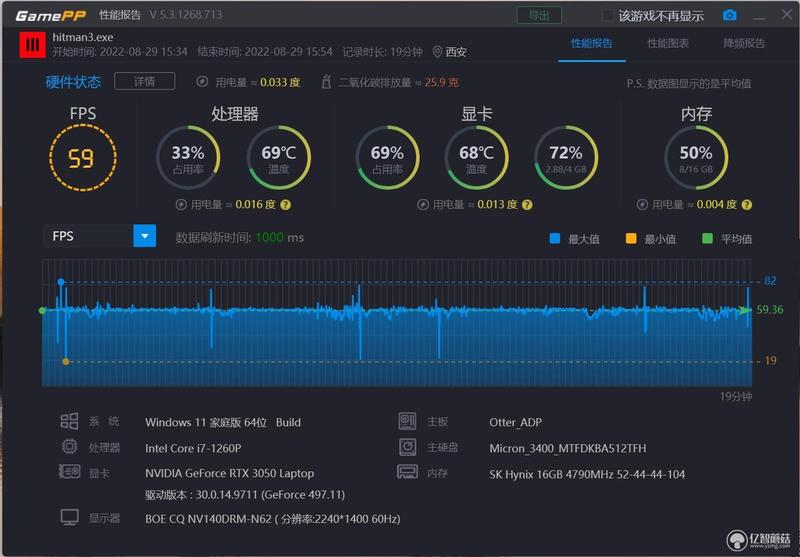Screen dimensions: 800x557
Task: Click the monitor icon beside 显示器
Action: [x=69, y=517]
